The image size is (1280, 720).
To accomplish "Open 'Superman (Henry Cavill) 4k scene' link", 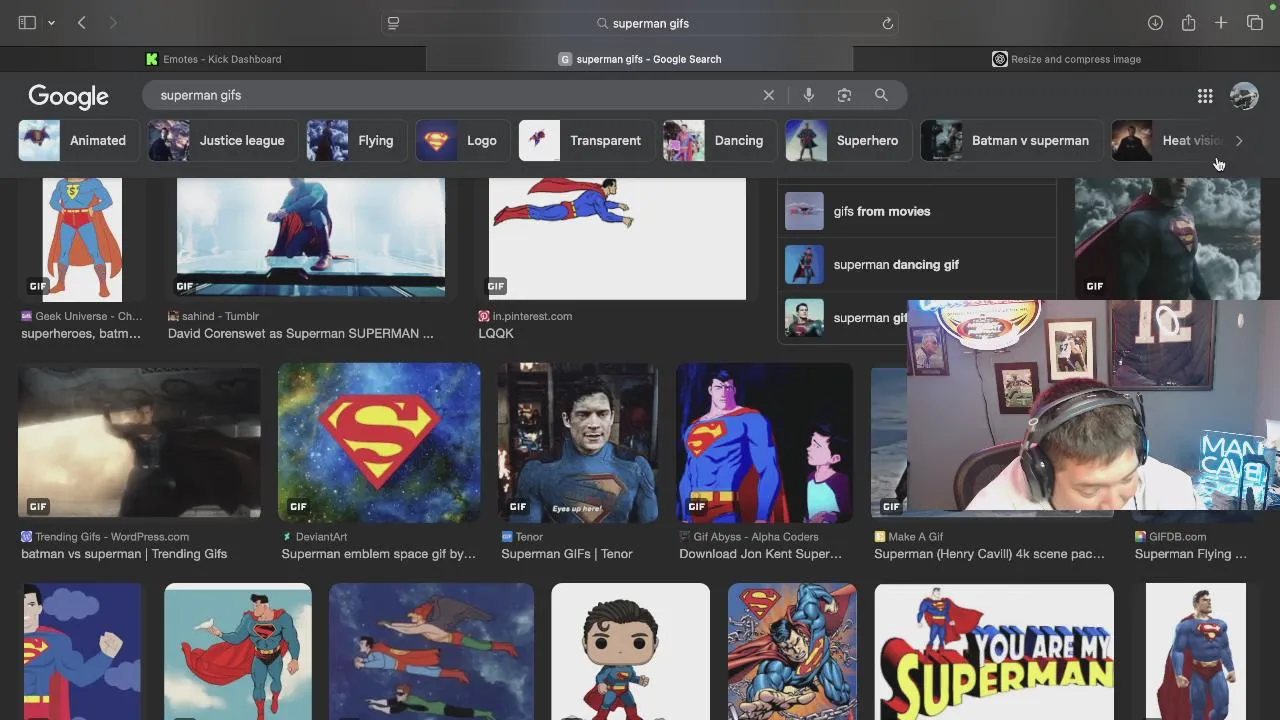I will coord(989,554).
